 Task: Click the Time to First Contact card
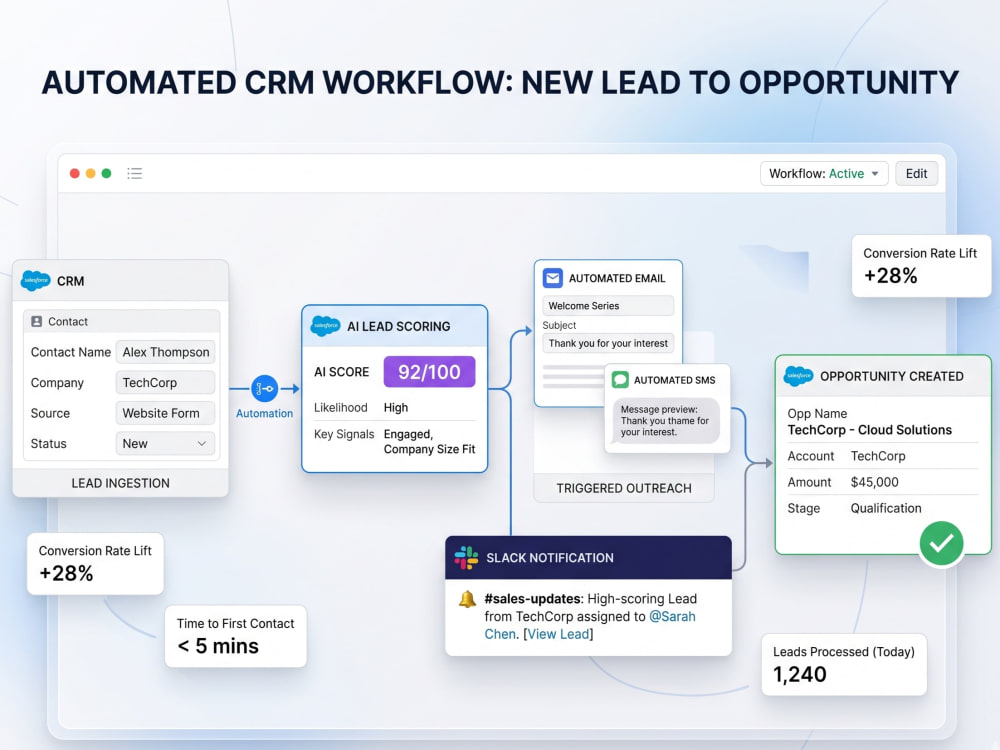coord(235,636)
